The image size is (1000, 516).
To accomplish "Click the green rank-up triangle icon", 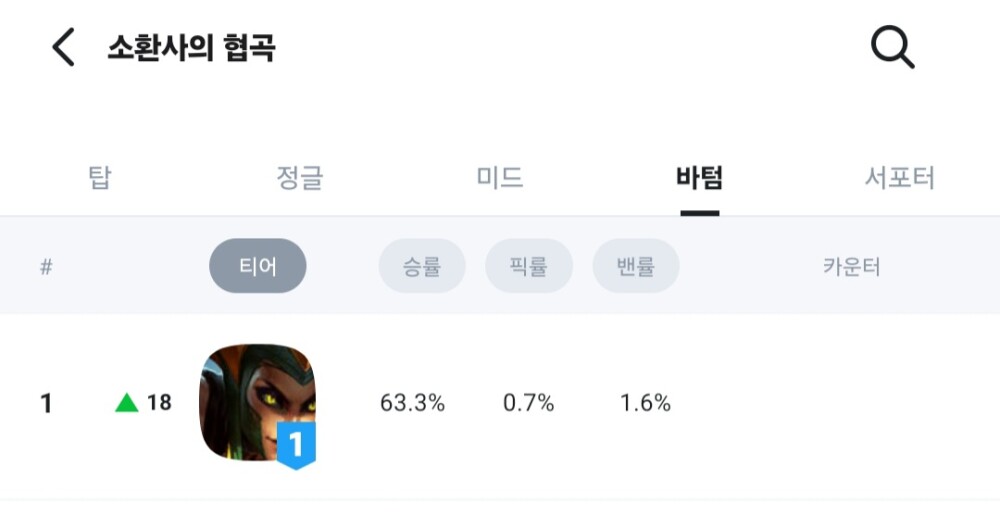I will (x=126, y=403).
